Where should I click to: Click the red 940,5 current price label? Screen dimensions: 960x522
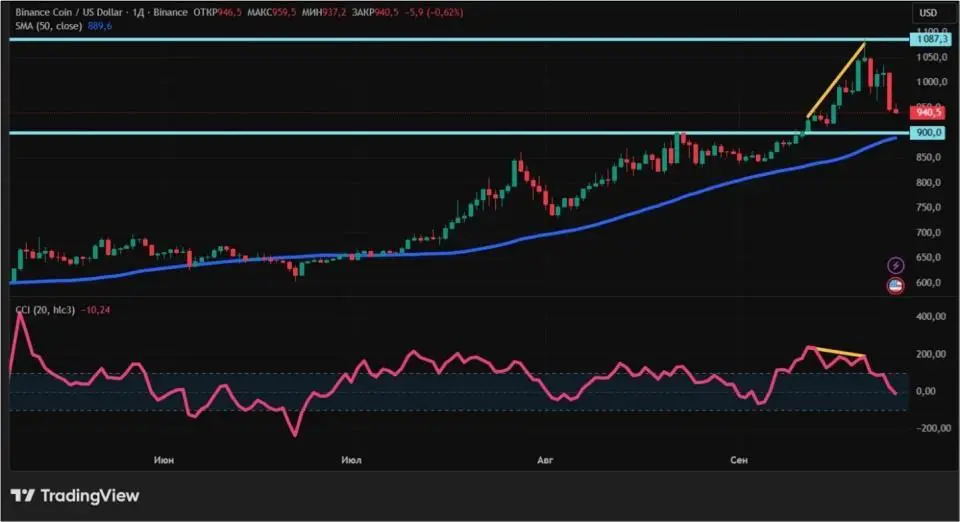(x=928, y=113)
